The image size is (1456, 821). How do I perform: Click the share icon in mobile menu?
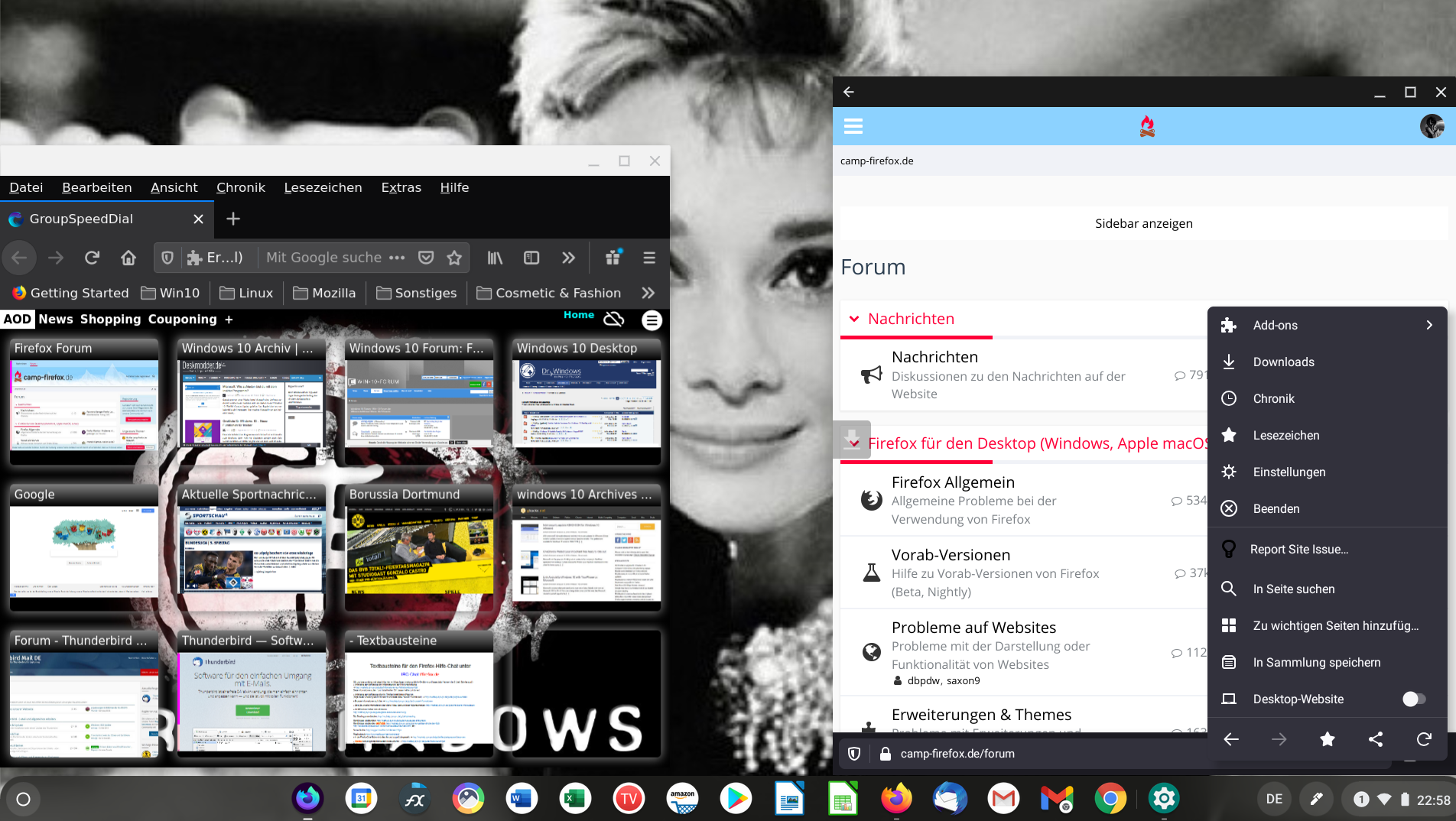pos(1376,739)
